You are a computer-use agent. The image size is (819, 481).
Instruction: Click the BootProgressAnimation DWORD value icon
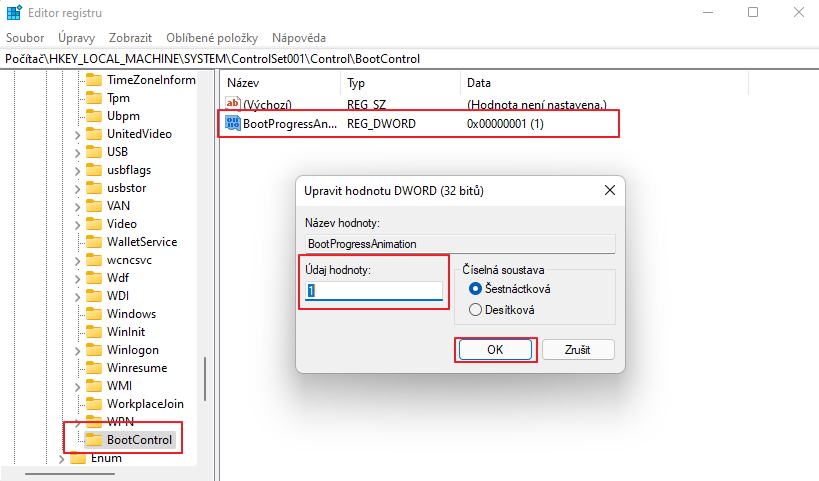point(233,123)
